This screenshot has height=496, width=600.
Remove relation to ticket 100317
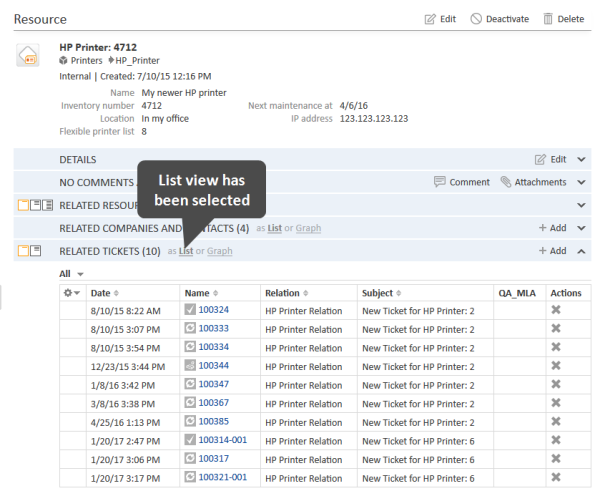pos(556,458)
